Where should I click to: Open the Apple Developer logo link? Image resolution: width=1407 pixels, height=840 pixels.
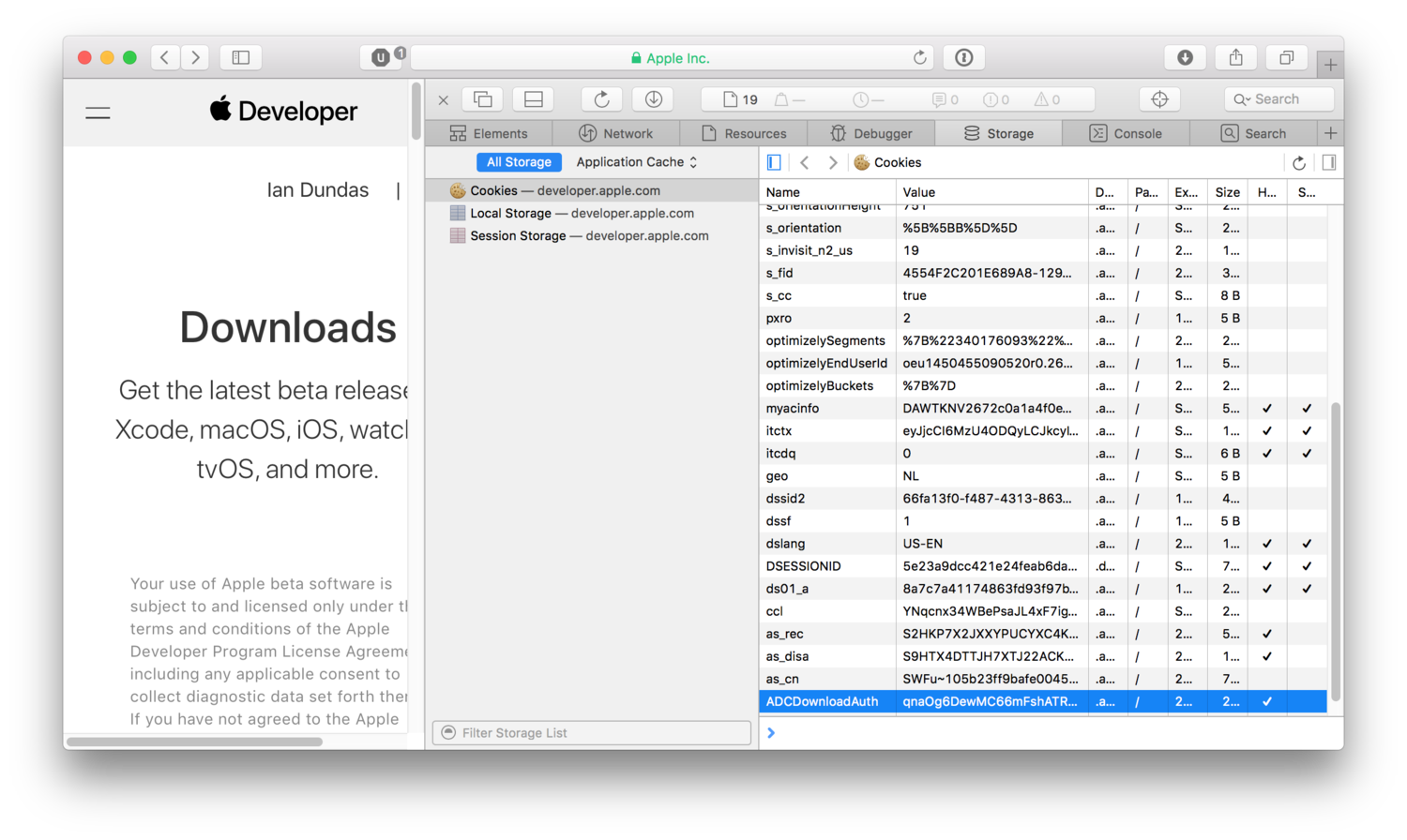coord(283,111)
